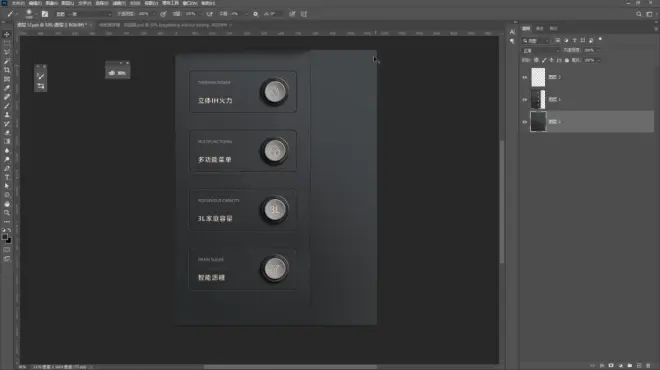Delete the selected layer via the trash icon
This screenshot has width=660, height=370.
point(648,365)
